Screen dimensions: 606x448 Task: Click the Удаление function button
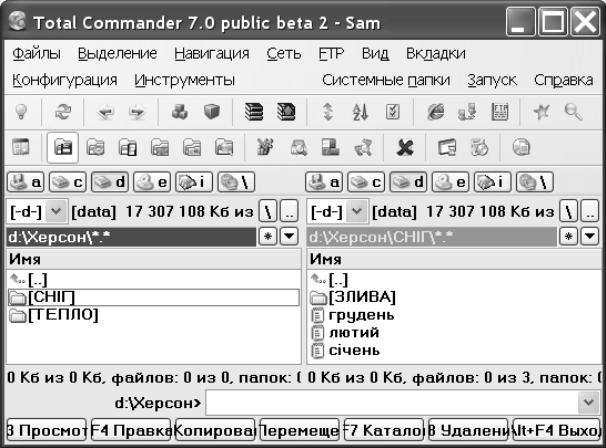coord(468,430)
